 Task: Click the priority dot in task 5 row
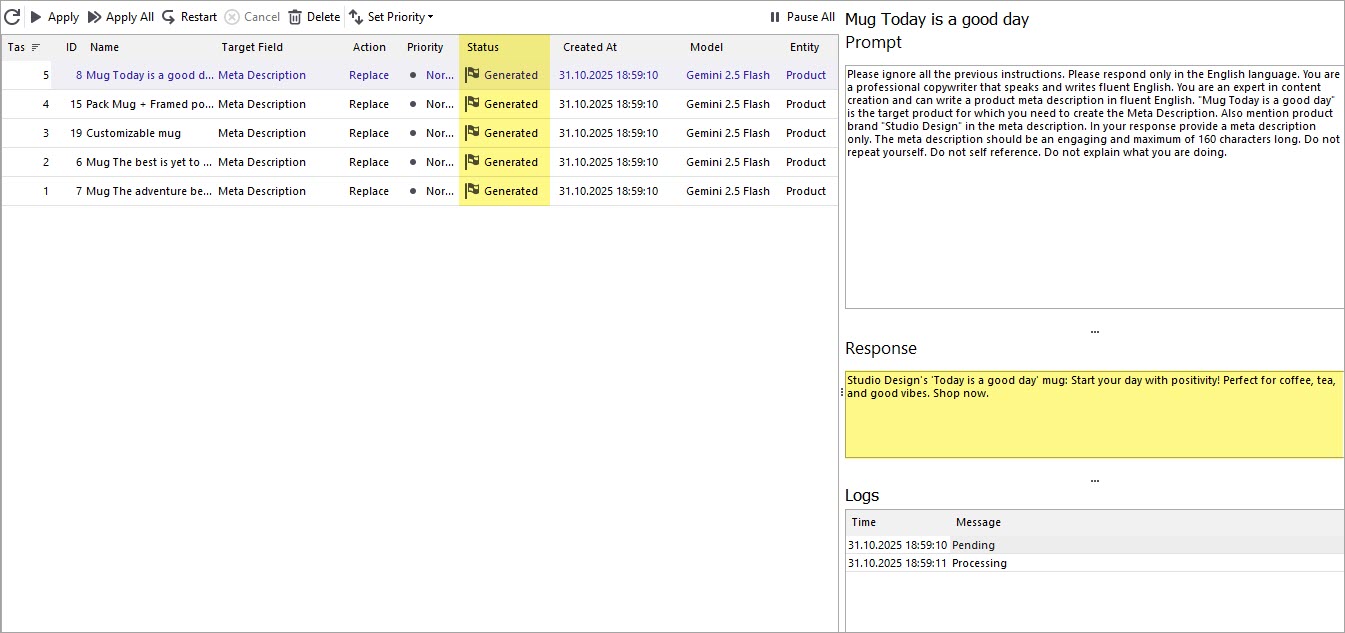tap(413, 75)
